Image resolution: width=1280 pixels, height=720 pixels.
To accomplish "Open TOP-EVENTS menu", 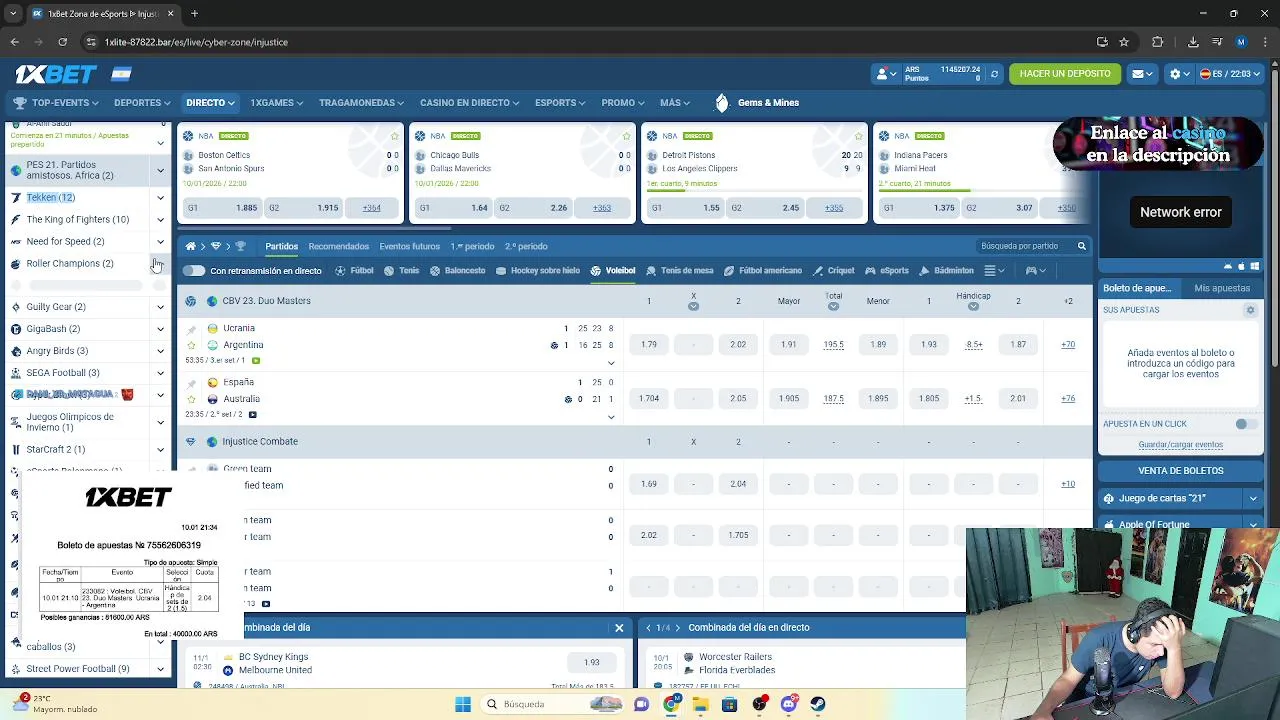I will (x=56, y=102).
